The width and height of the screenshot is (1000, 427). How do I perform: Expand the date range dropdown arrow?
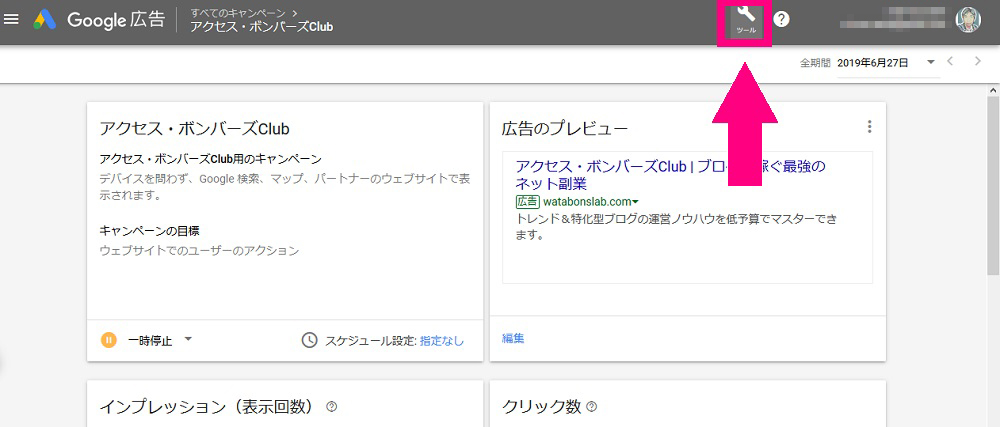click(x=930, y=62)
